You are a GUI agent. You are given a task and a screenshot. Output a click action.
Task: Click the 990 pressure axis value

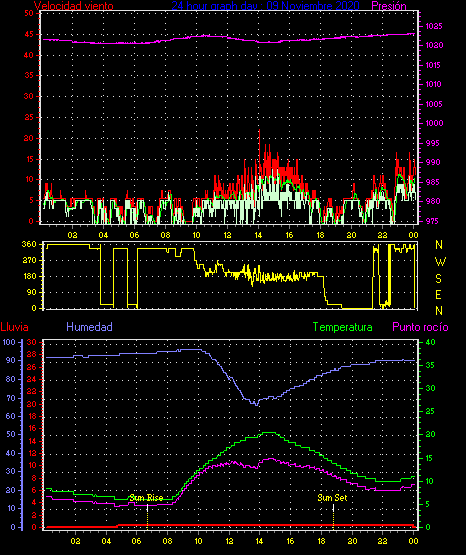click(x=434, y=162)
